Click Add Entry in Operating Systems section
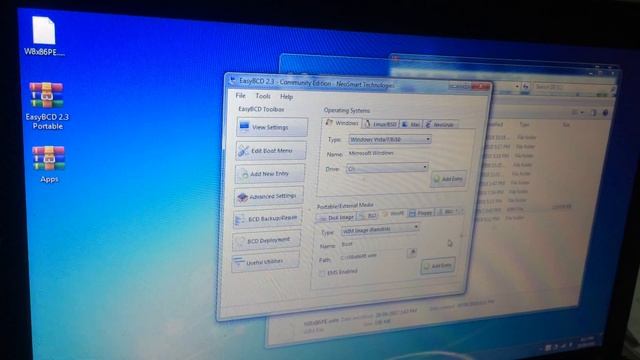This screenshot has height=360, width=640. (448, 179)
